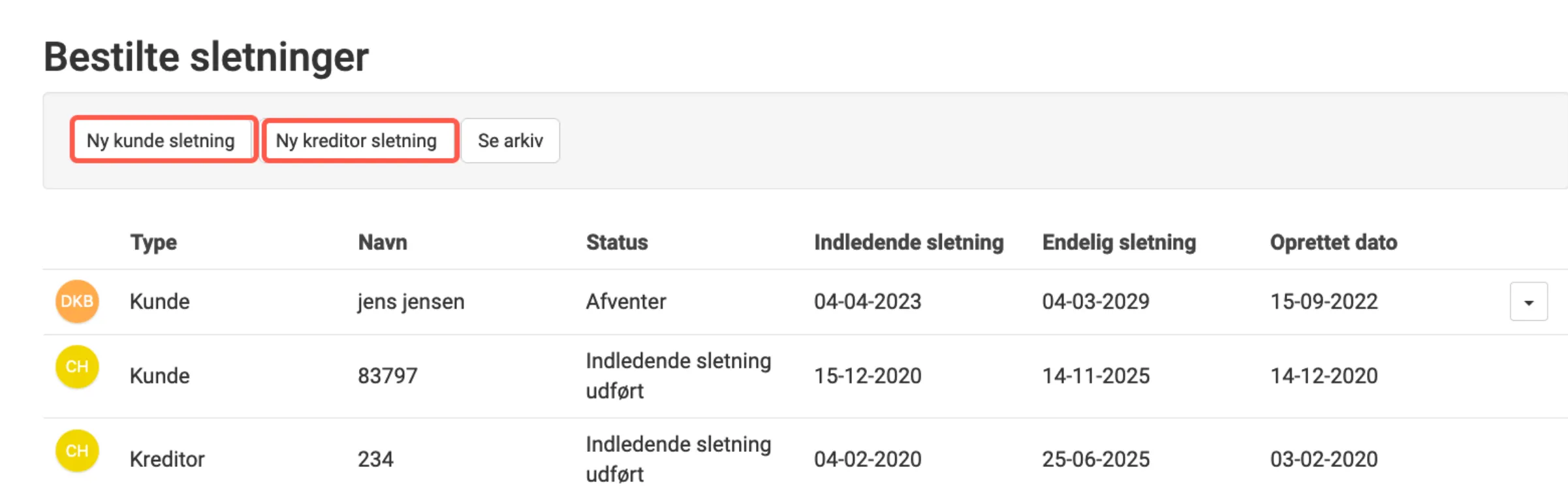Click the Navn column header

point(383,242)
